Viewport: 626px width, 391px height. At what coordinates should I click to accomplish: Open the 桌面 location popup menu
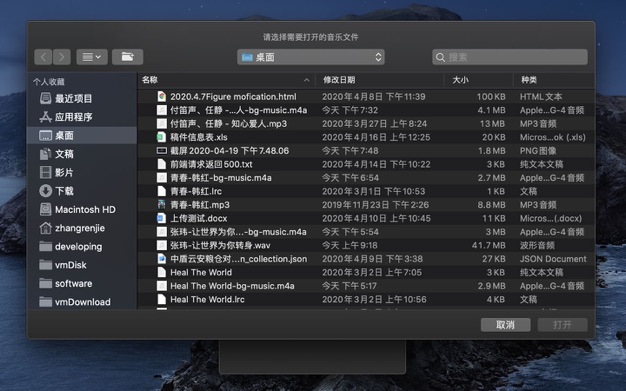pyautogui.click(x=311, y=57)
